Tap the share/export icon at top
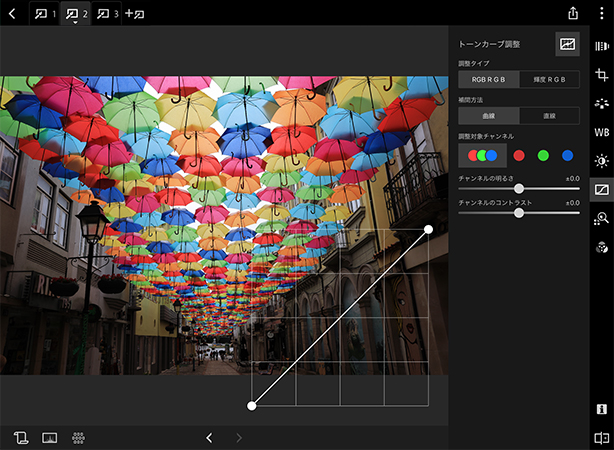Screen dimensions: 614x450 point(573,14)
